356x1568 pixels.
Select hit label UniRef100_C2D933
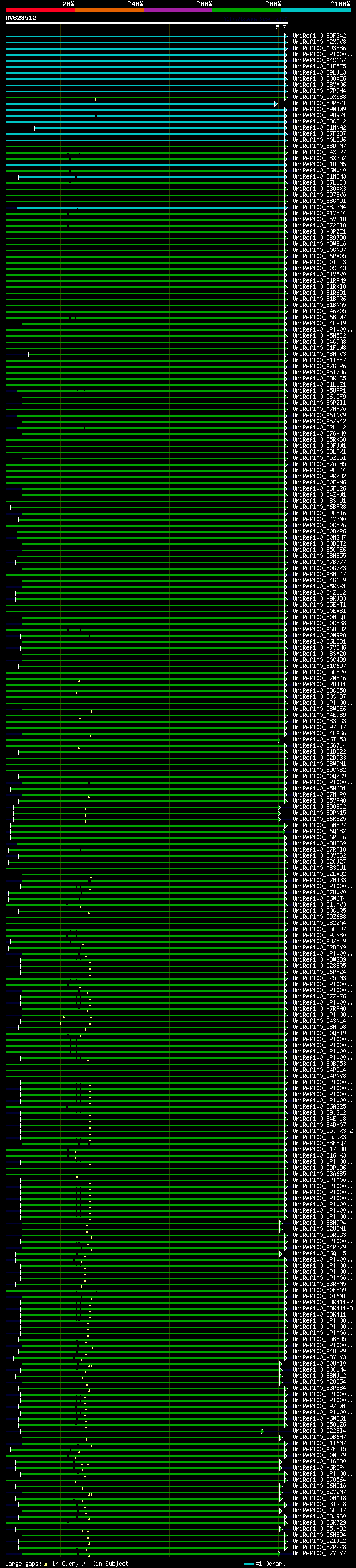[319, 758]
